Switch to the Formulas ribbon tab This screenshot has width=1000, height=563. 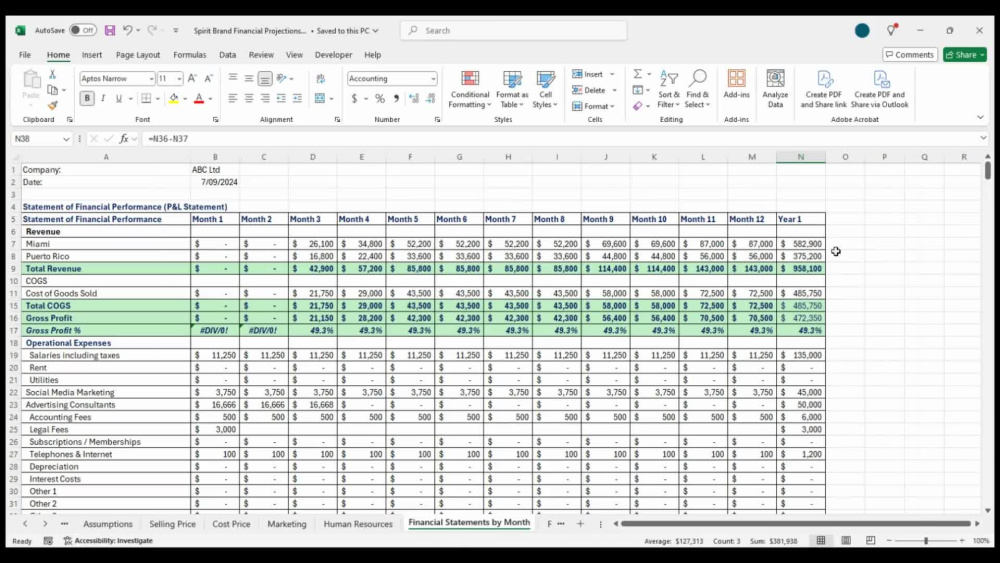pyautogui.click(x=189, y=55)
